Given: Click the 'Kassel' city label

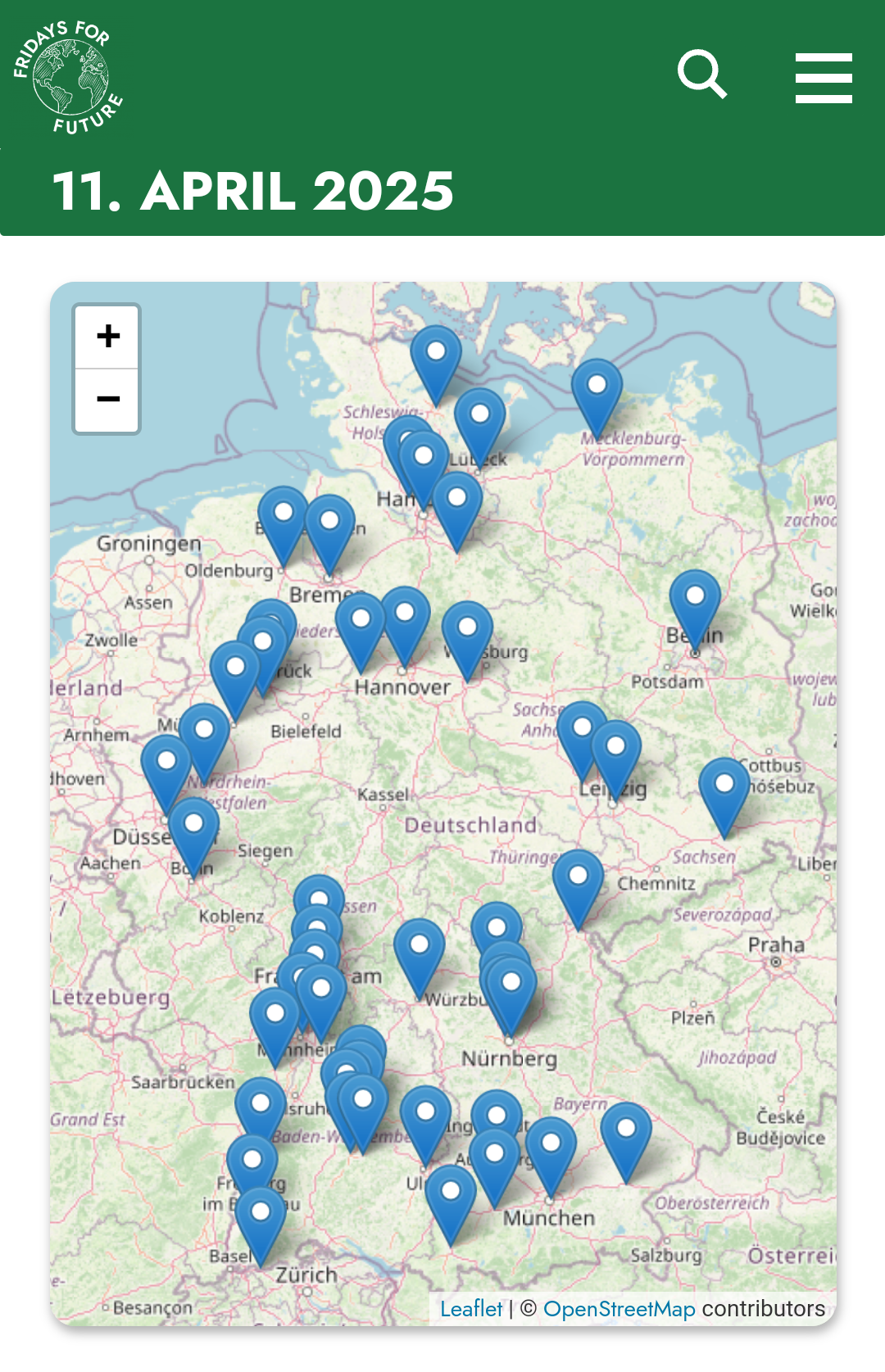Looking at the screenshot, I should pyautogui.click(x=383, y=795).
